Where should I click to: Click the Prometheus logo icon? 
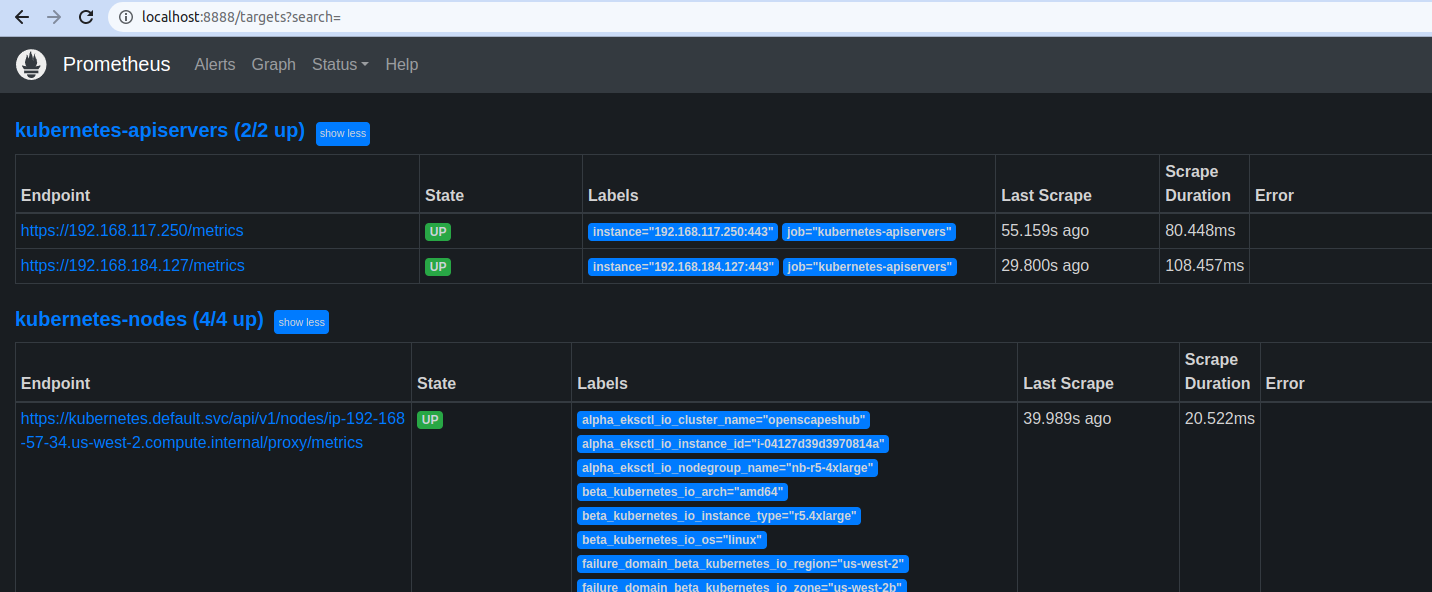31,64
